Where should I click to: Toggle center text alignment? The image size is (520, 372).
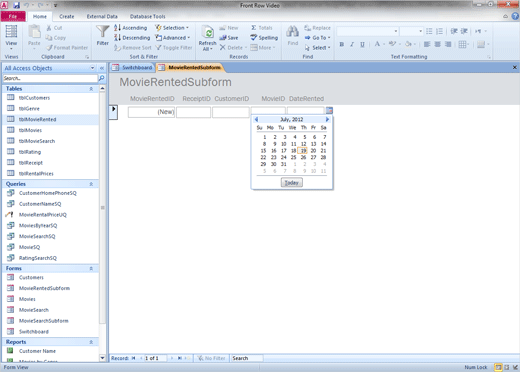437,44
